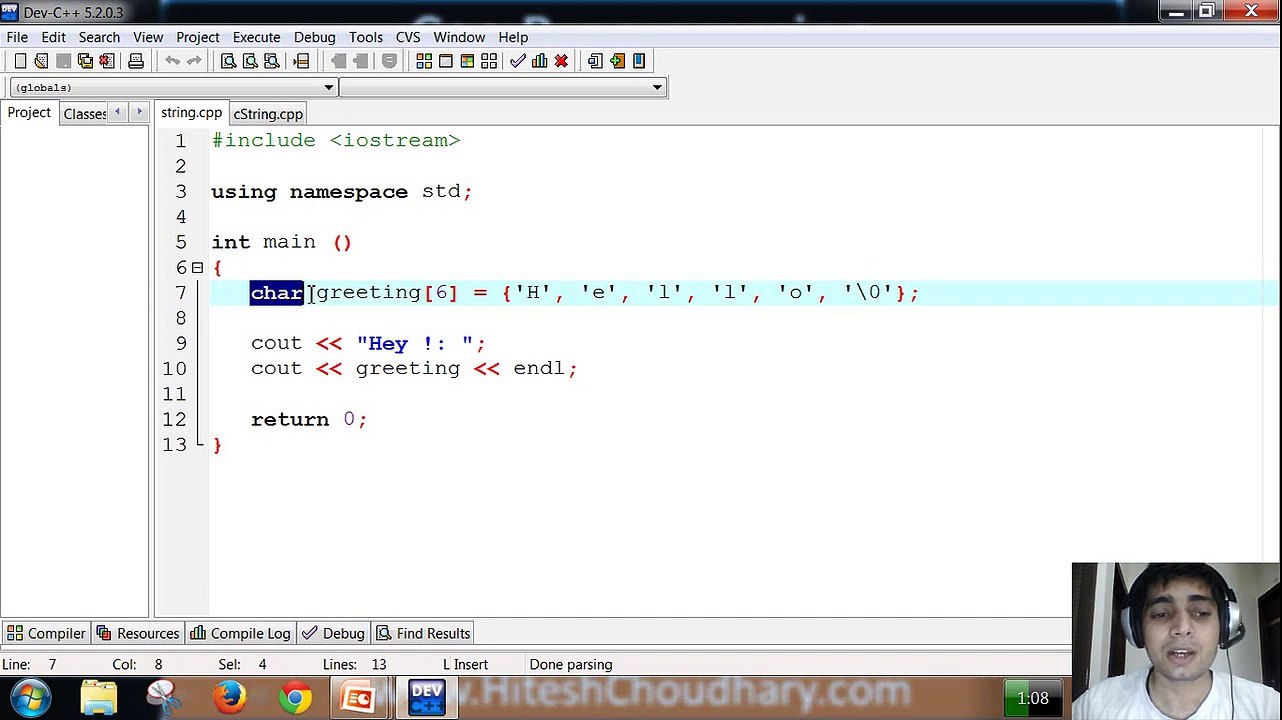
Task: Click endl on line 10
Action: coord(539,368)
